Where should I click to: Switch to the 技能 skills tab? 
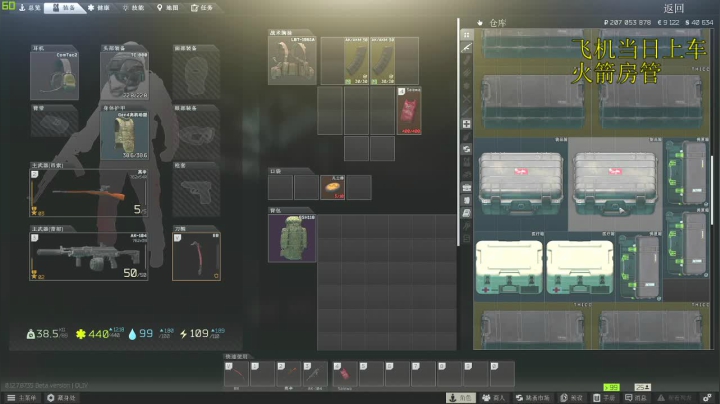click(133, 7)
